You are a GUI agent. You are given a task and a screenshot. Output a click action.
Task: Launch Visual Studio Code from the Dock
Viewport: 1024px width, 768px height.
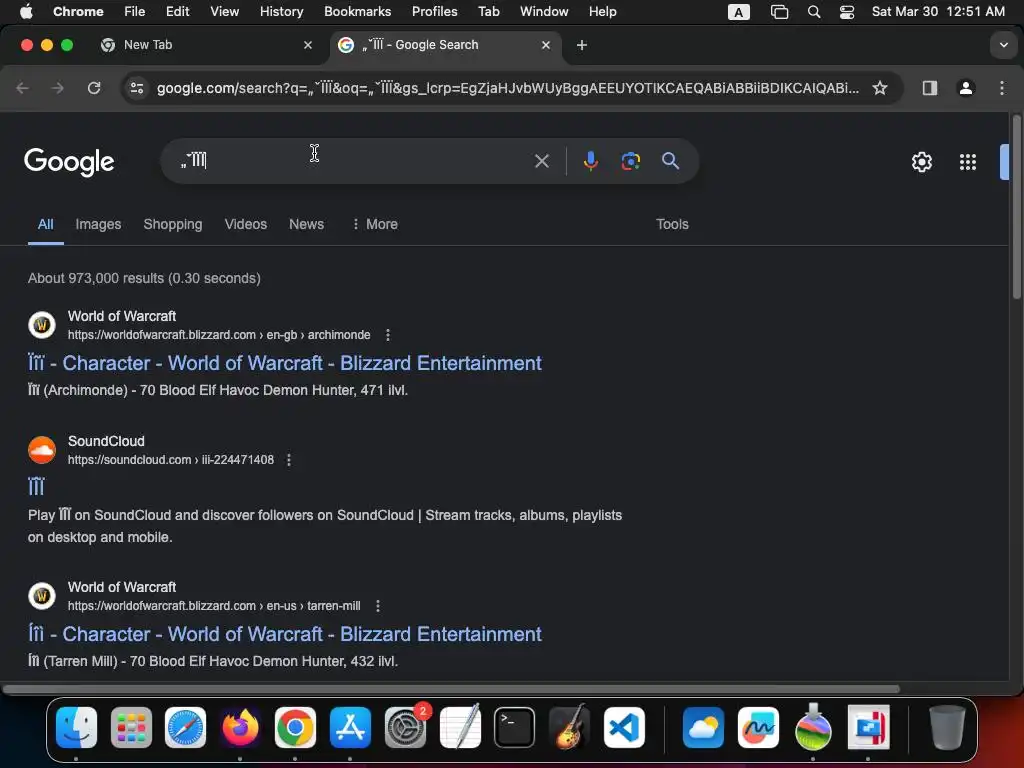[624, 727]
